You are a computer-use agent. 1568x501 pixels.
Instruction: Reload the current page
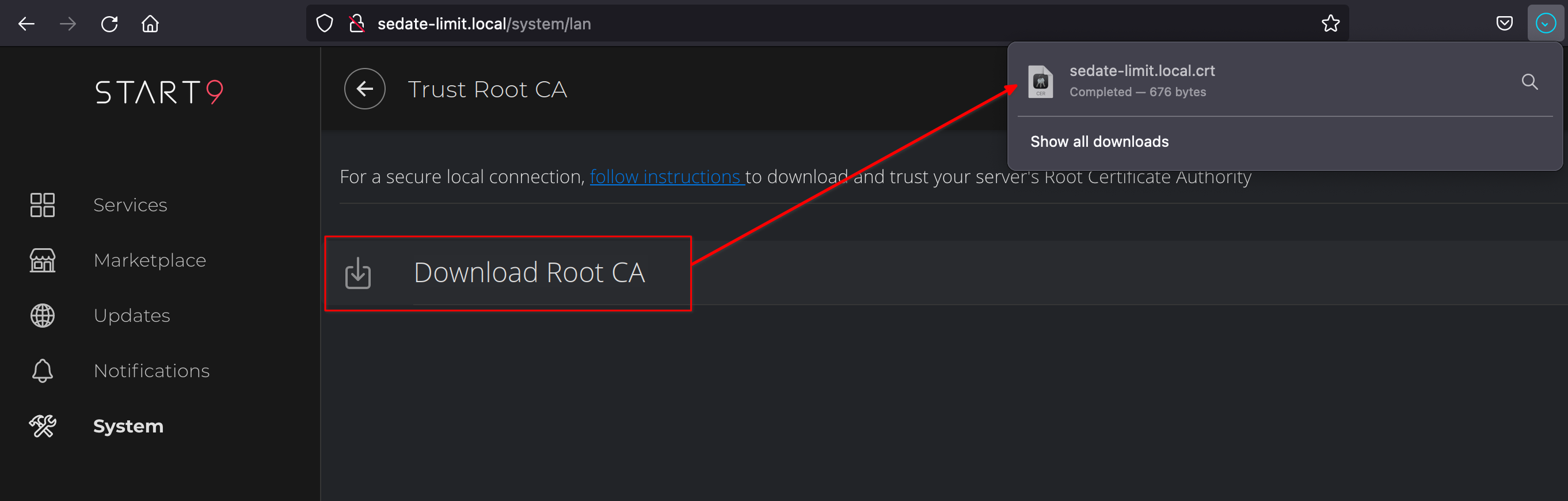click(x=109, y=24)
